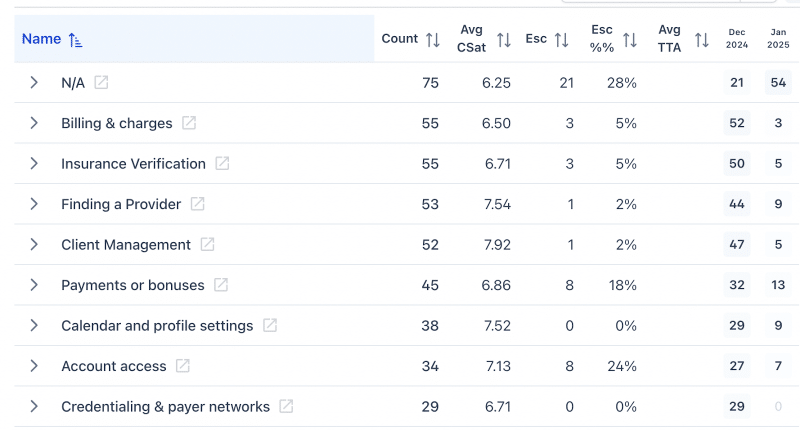Sort by Avg CSat column
The height and width of the screenshot is (430, 800).
click(x=504, y=40)
